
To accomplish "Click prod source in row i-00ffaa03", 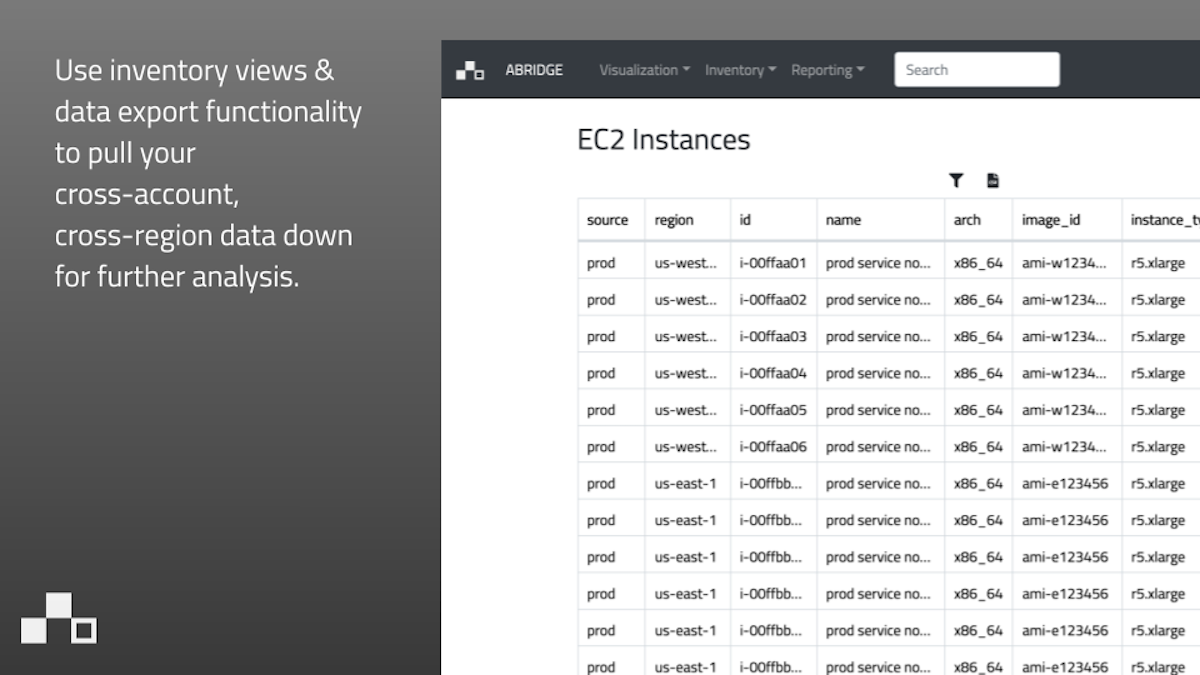I will pyautogui.click(x=601, y=337).
